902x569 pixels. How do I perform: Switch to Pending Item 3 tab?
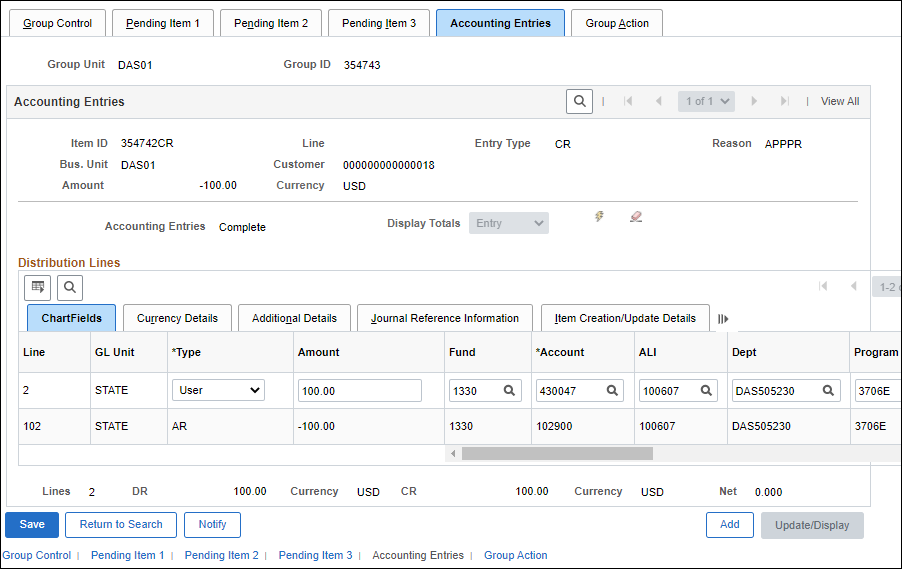tap(379, 23)
